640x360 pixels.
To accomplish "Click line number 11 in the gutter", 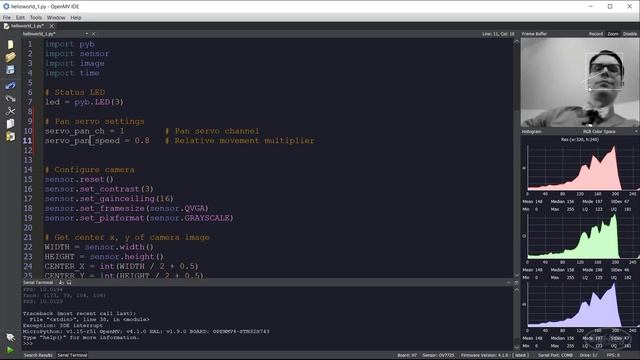I will pyautogui.click(x=27, y=140).
